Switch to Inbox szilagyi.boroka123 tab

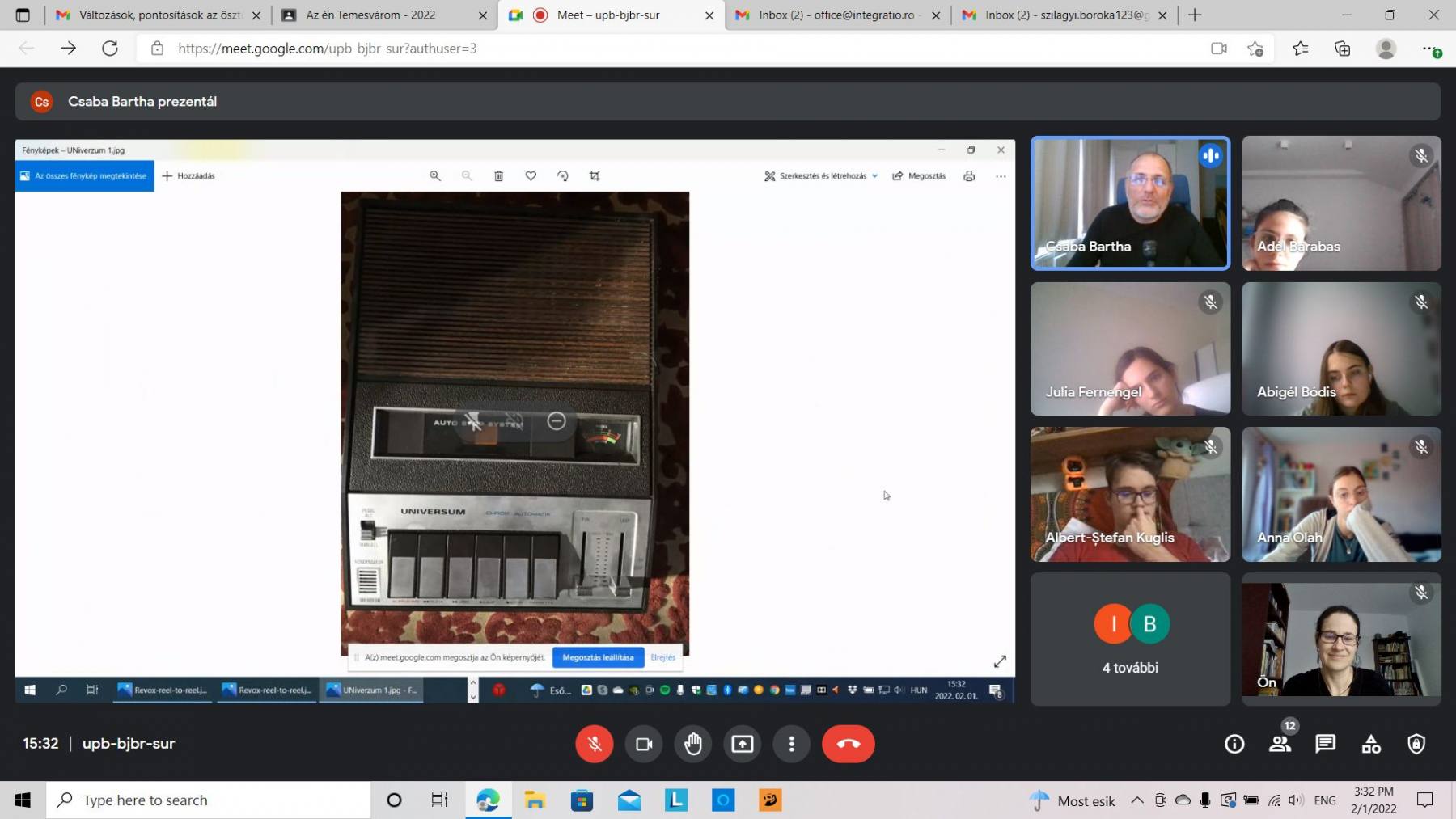(x=1064, y=15)
